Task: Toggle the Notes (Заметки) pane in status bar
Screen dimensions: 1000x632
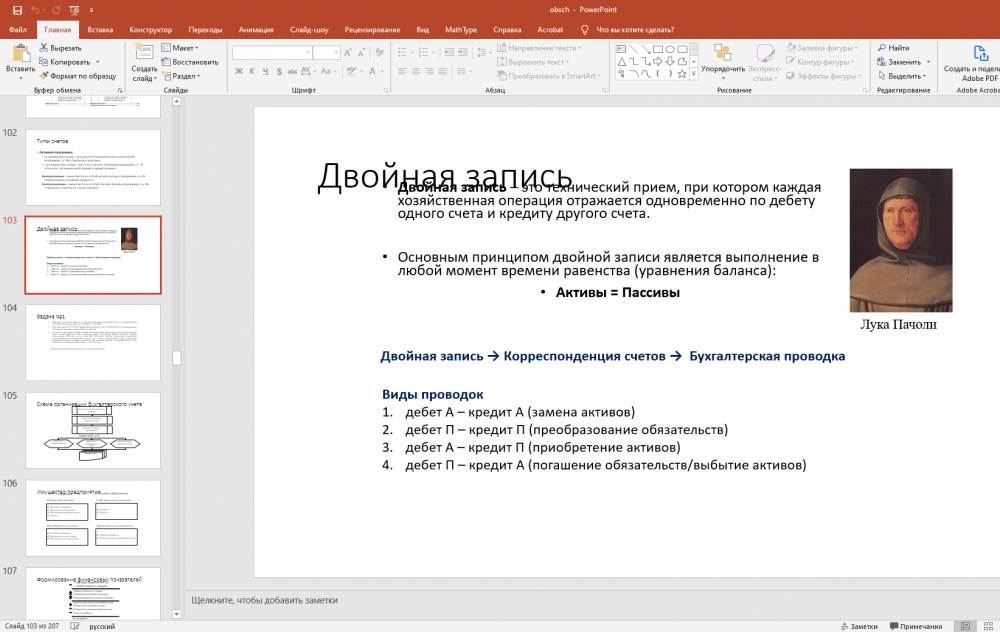Action: 857,626
